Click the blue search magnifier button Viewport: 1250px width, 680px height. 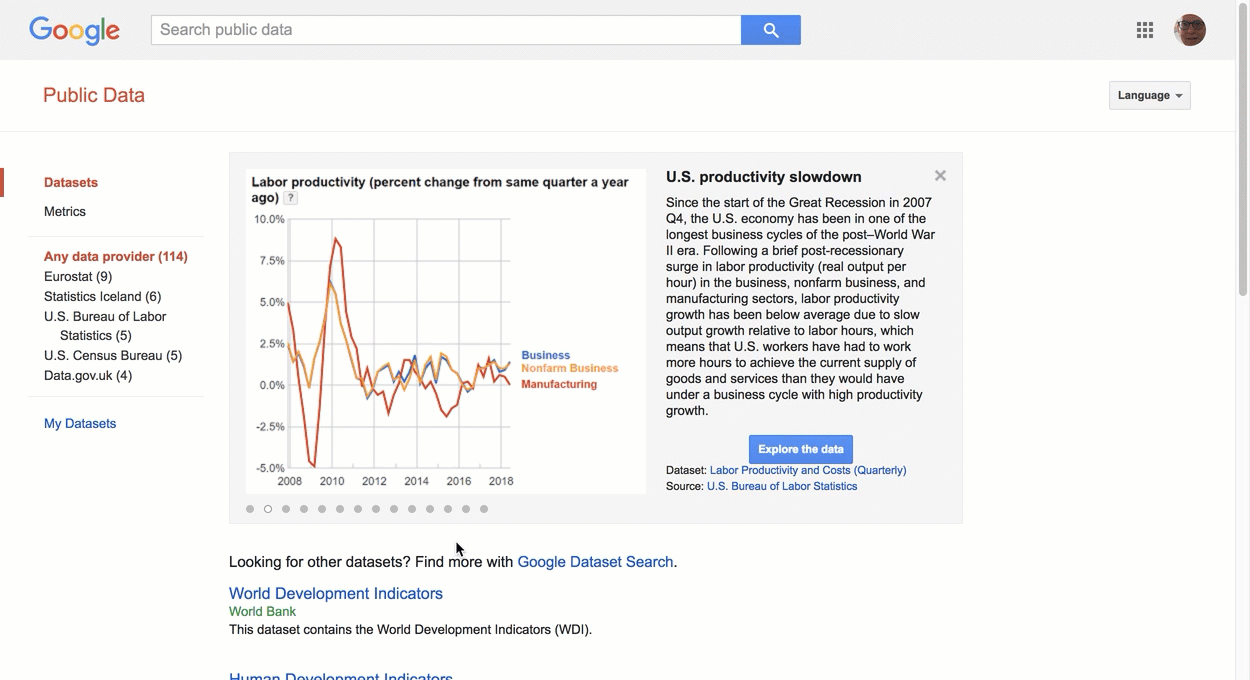point(770,30)
